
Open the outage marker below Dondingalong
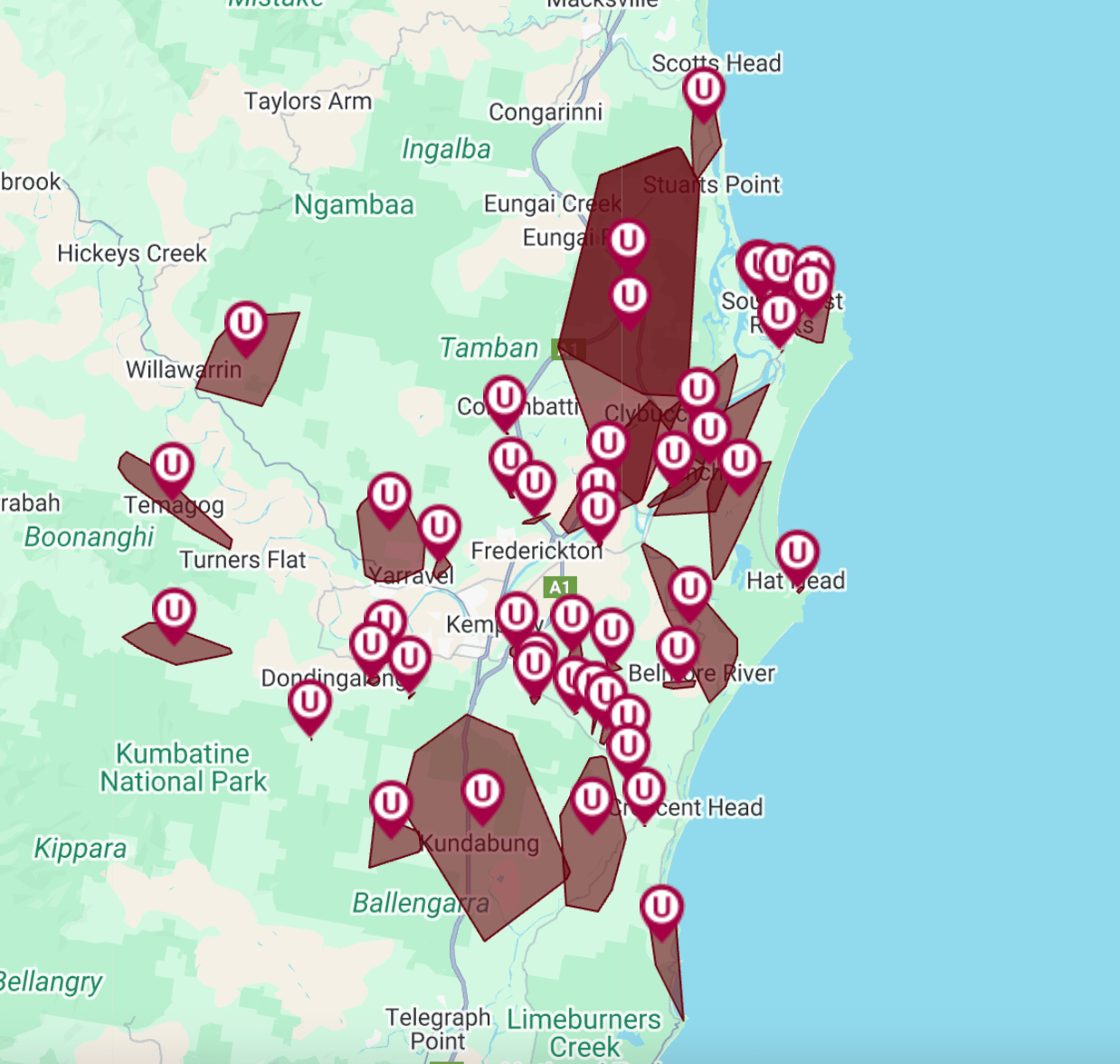pos(309,707)
